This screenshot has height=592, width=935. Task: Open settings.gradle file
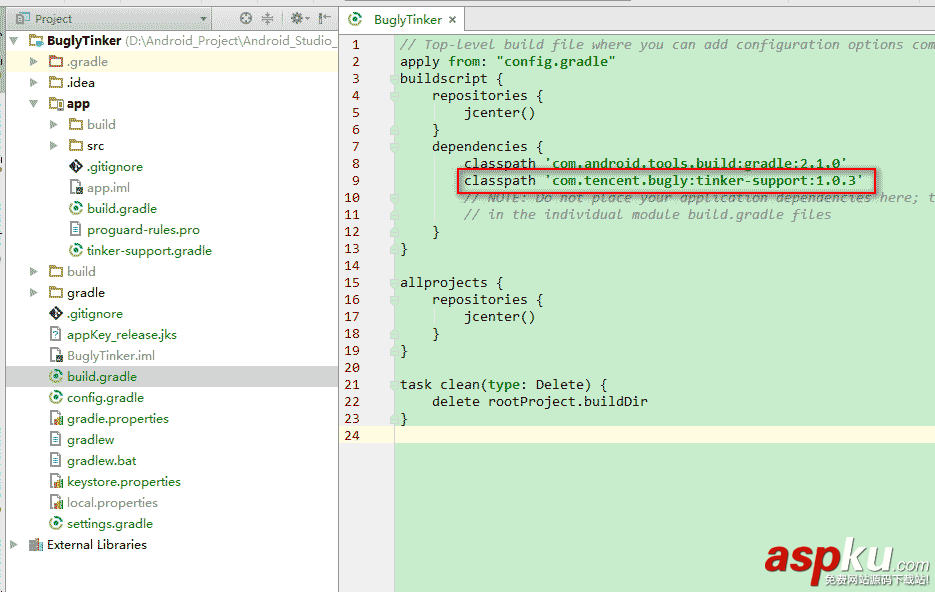[x=110, y=523]
